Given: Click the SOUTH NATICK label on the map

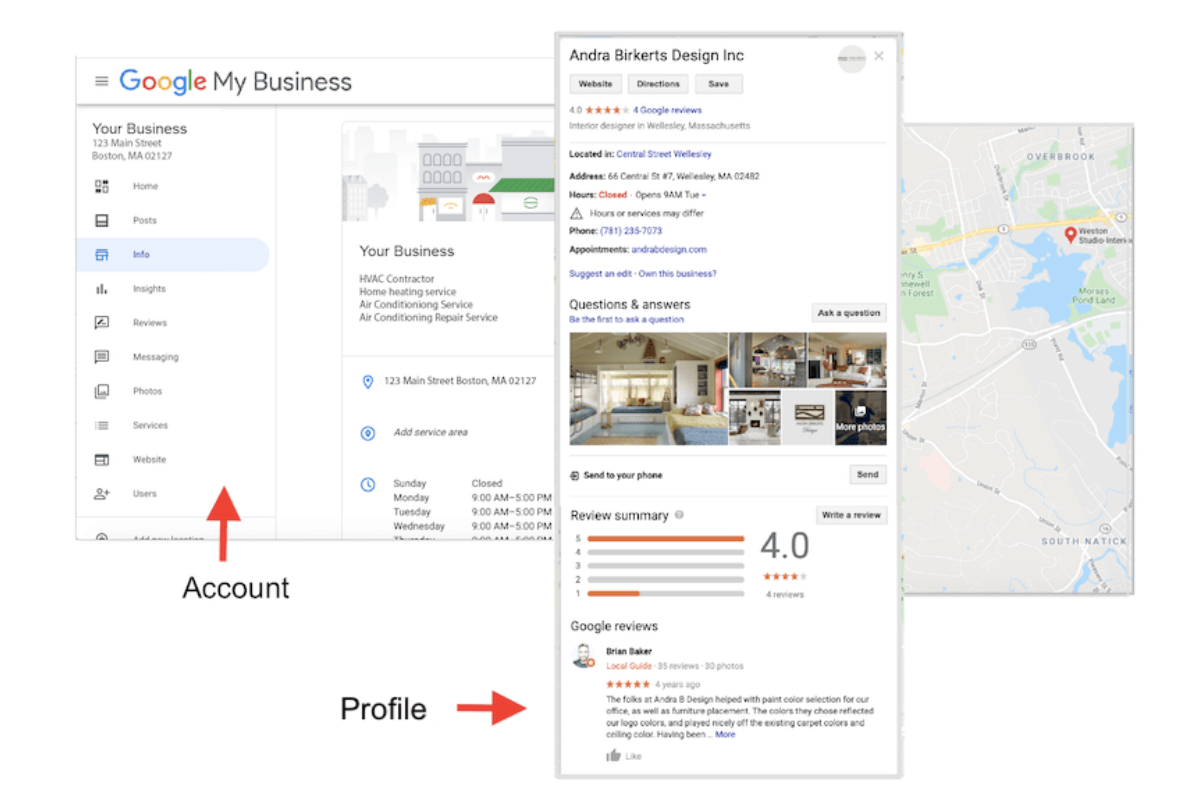Looking at the screenshot, I should click(1084, 541).
